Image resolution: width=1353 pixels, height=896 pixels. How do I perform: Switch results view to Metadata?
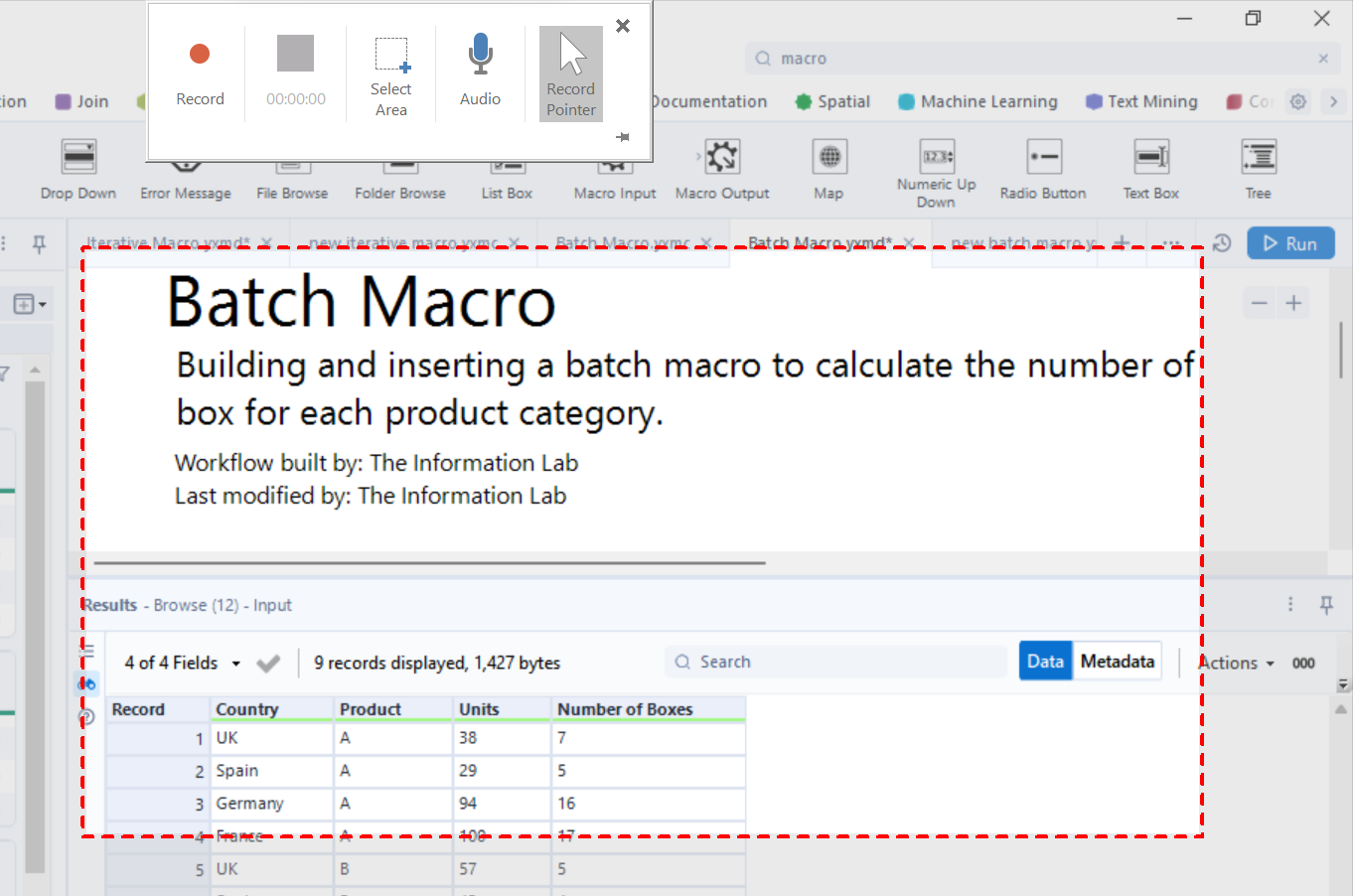(x=1117, y=662)
